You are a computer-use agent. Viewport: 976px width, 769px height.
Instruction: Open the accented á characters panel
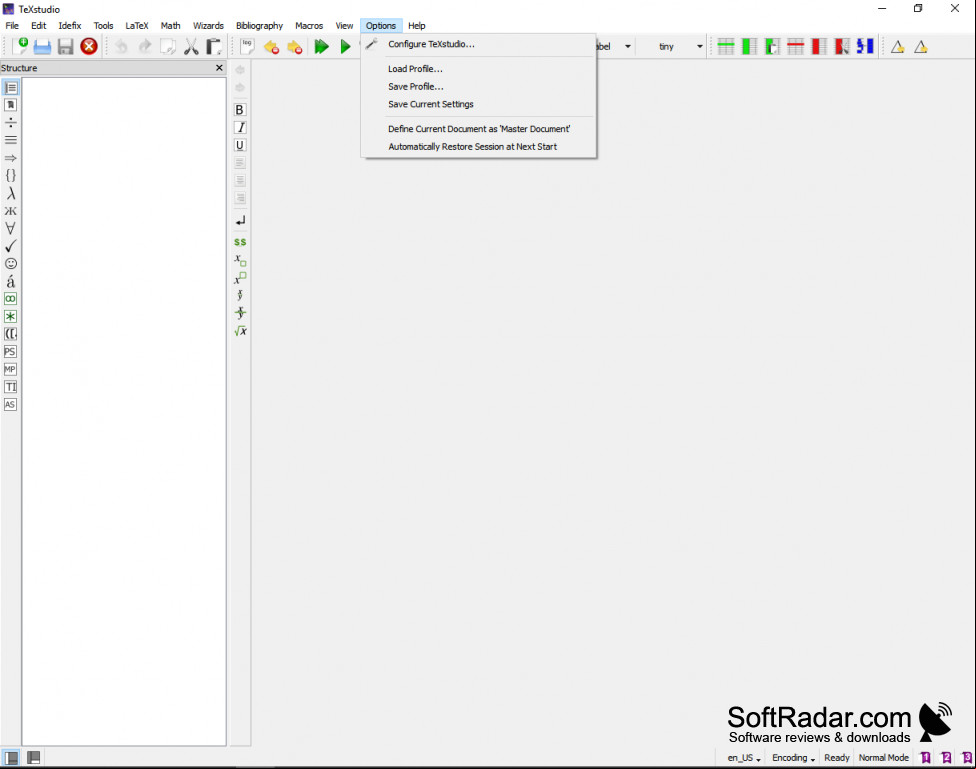11,281
